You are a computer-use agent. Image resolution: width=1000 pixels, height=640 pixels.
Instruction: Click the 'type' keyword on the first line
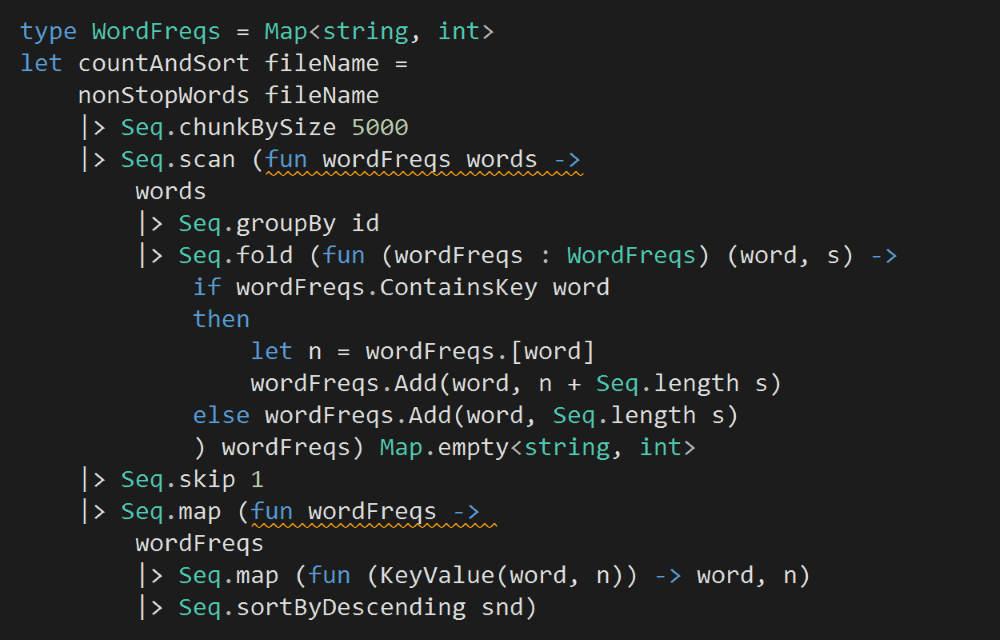point(48,31)
